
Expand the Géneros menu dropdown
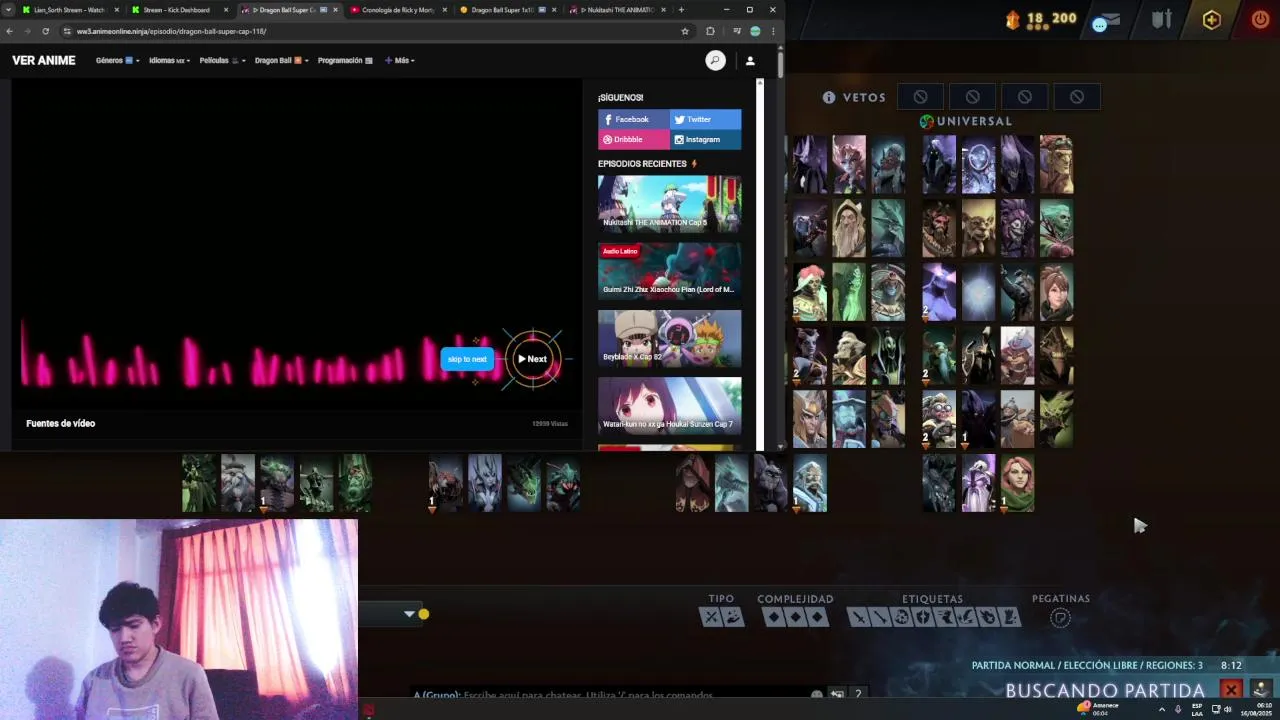click(117, 61)
